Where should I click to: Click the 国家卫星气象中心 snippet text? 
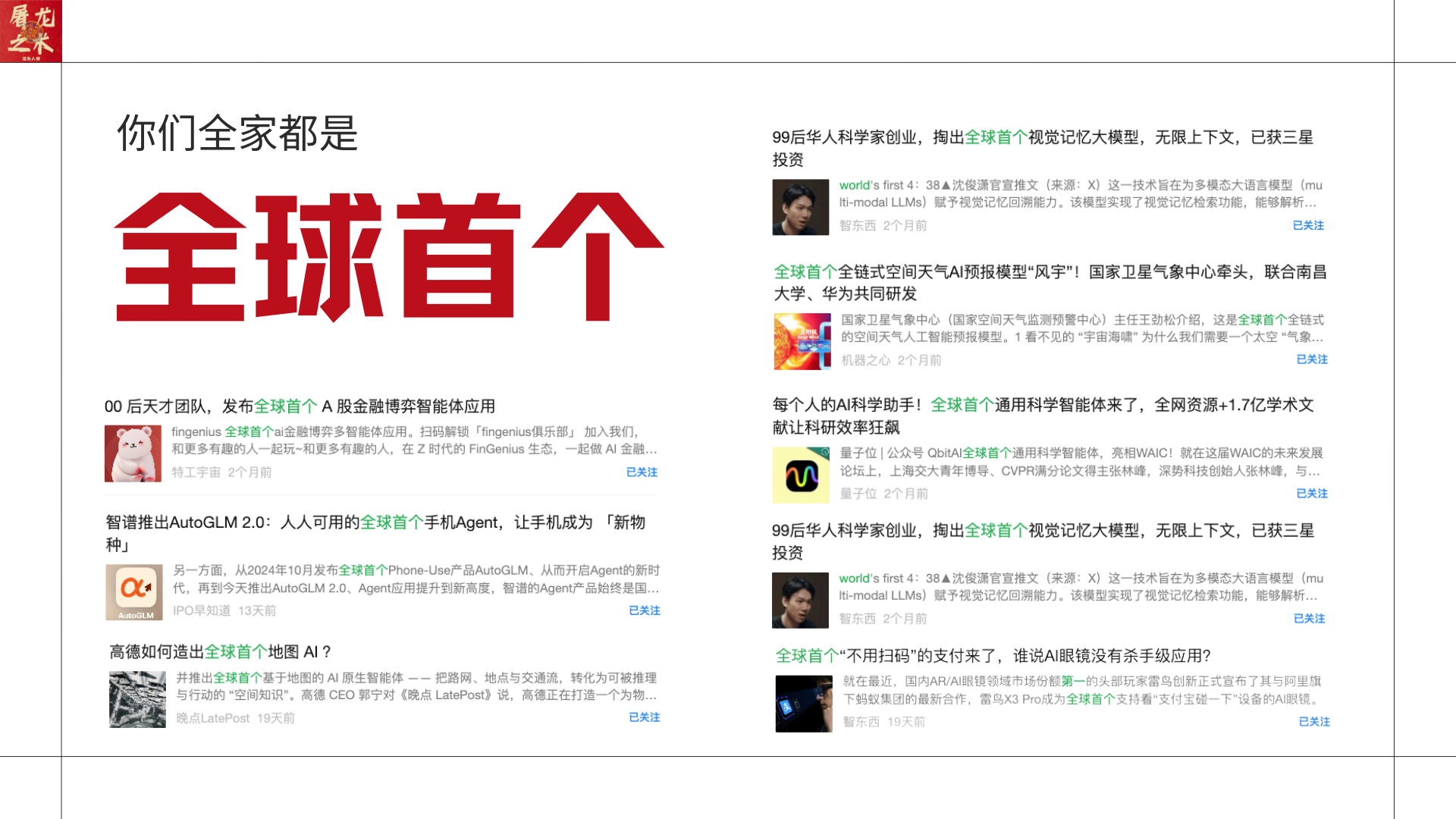pyautogui.click(x=1083, y=328)
